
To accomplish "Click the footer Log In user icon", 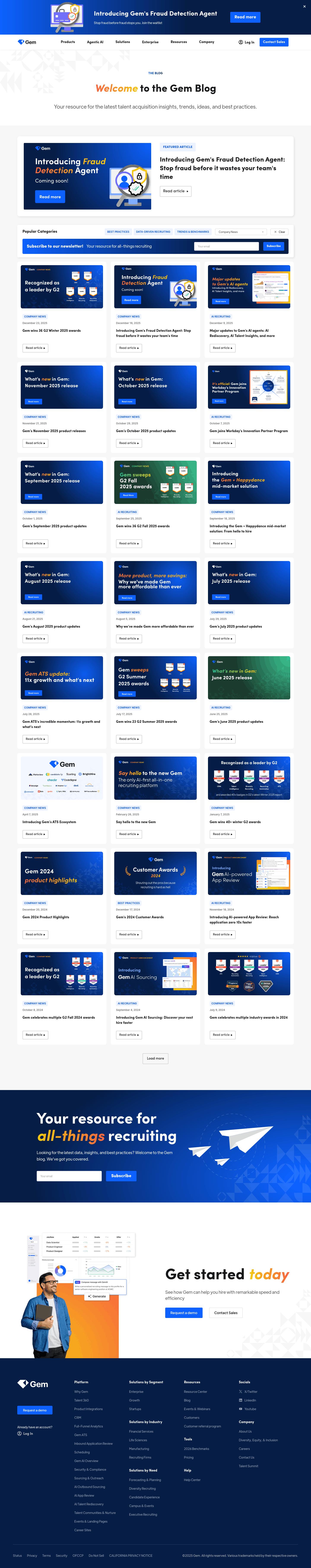I will [19, 1433].
